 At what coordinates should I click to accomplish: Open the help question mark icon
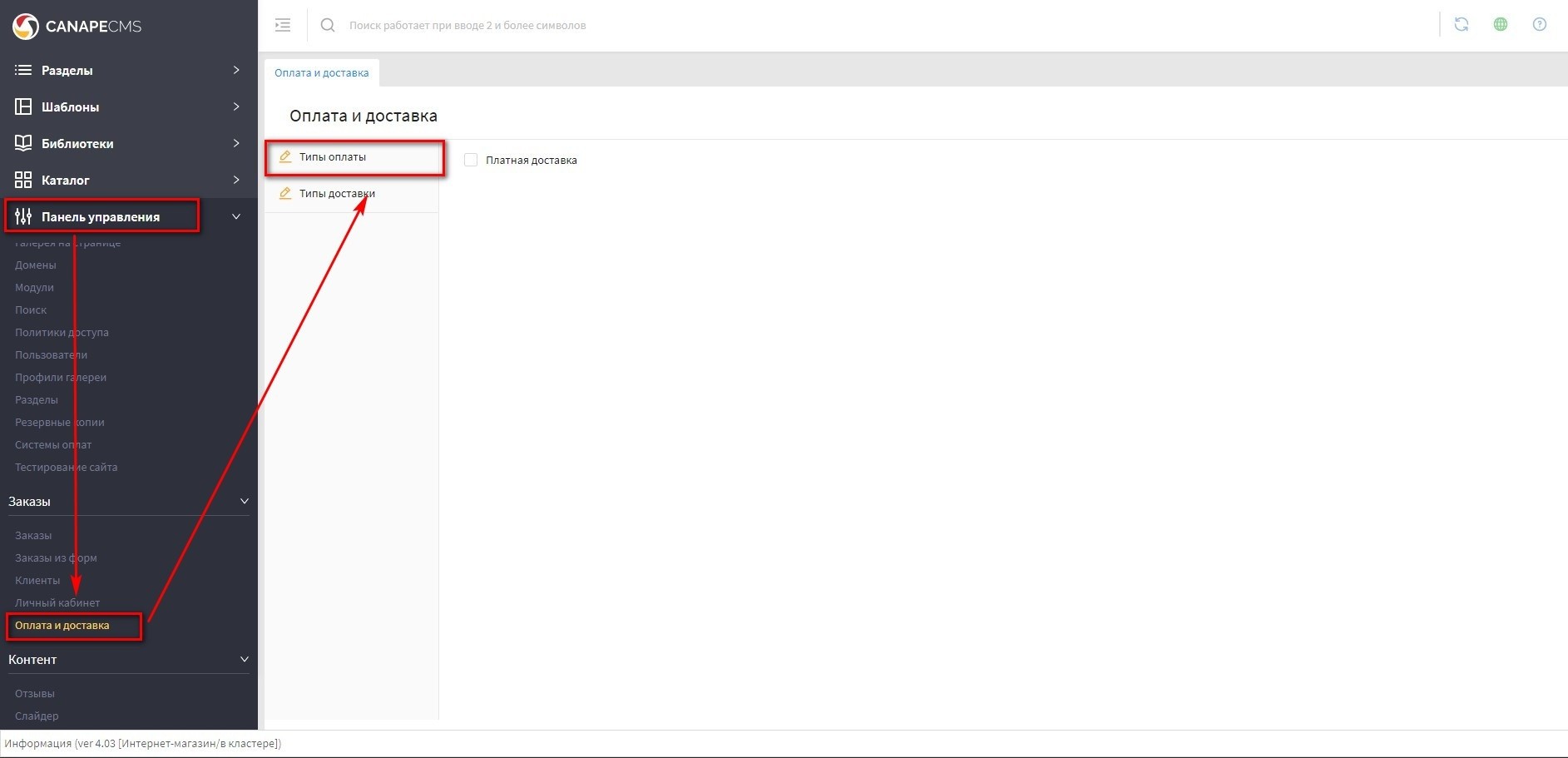(1539, 25)
